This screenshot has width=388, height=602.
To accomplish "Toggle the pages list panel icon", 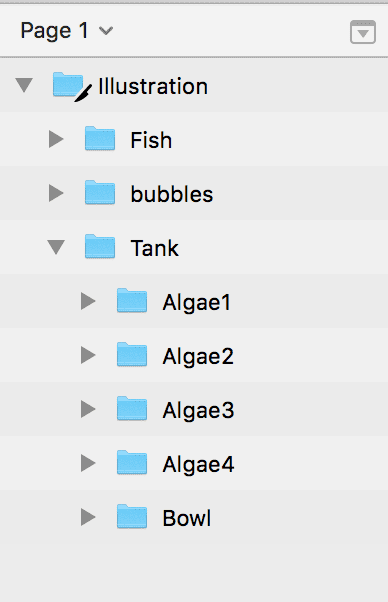I will coord(363,32).
